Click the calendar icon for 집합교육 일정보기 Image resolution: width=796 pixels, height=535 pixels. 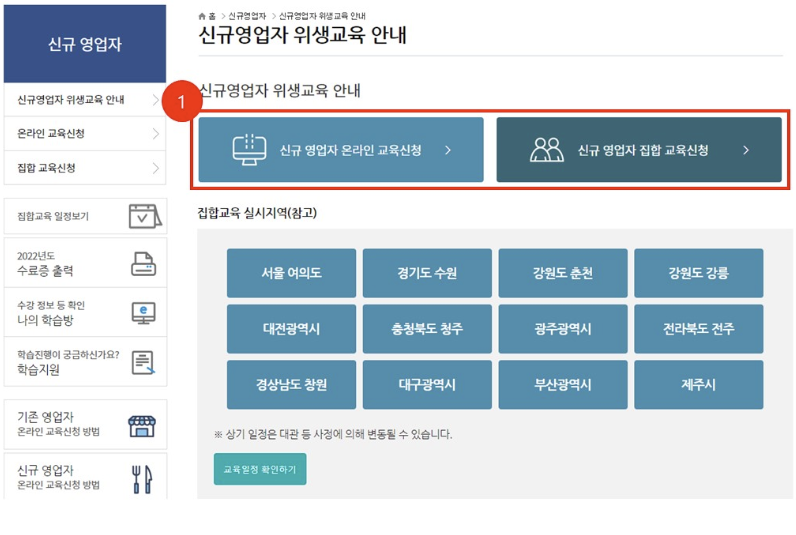[x=145, y=216]
